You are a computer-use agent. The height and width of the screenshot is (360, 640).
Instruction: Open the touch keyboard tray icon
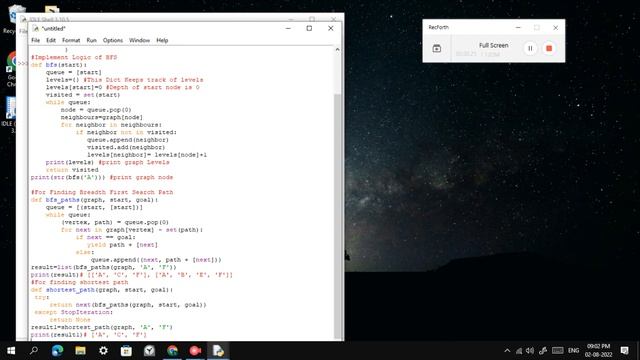558,351
